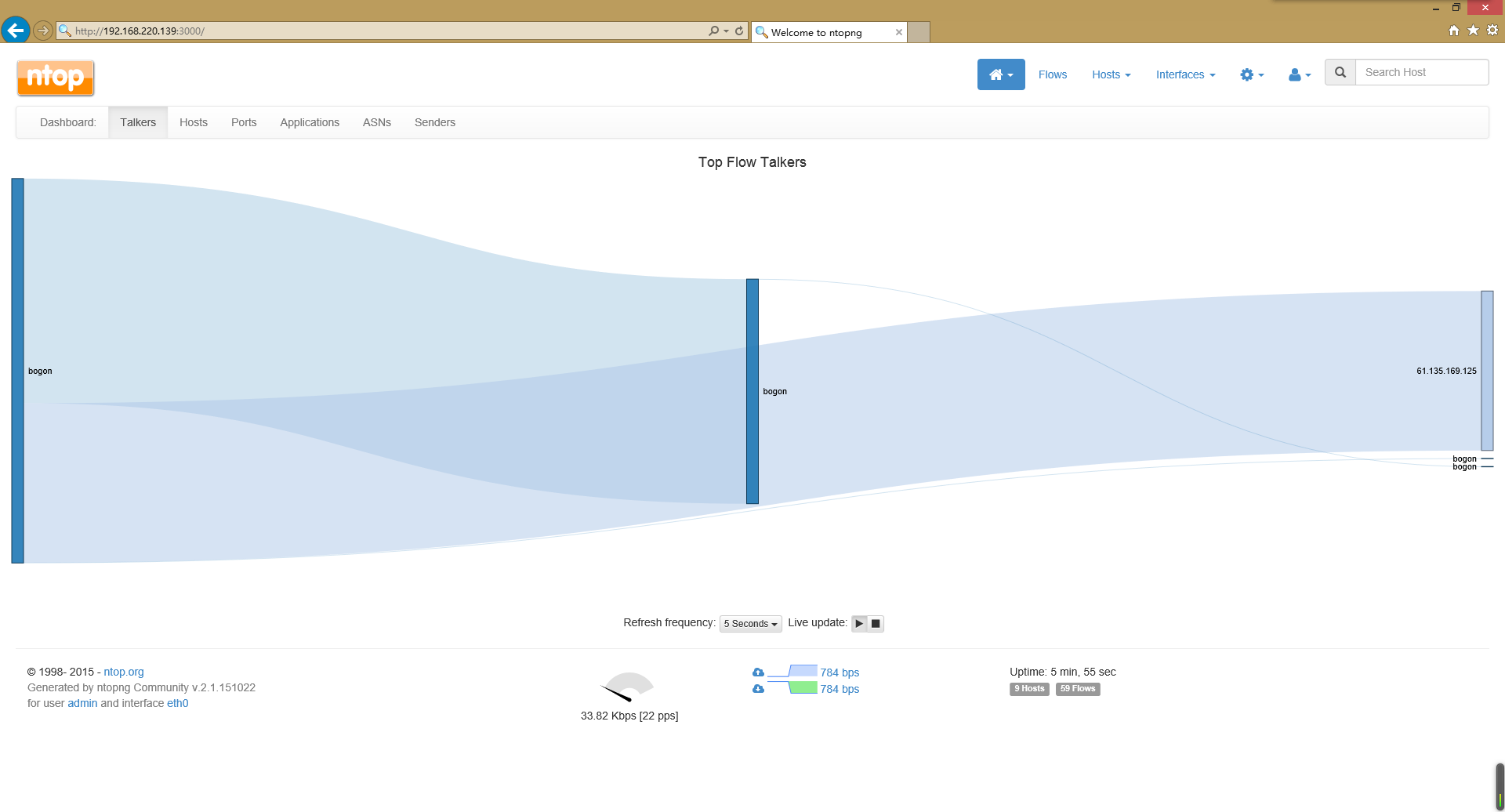Open the user account menu icon

coord(1299,74)
